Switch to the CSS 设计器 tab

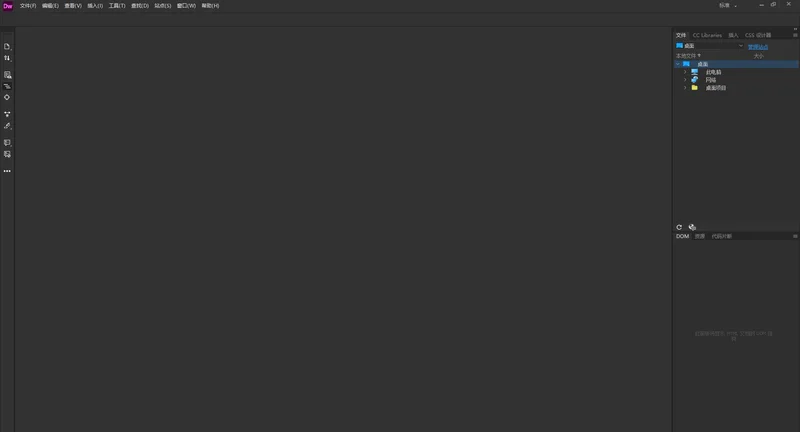click(758, 35)
